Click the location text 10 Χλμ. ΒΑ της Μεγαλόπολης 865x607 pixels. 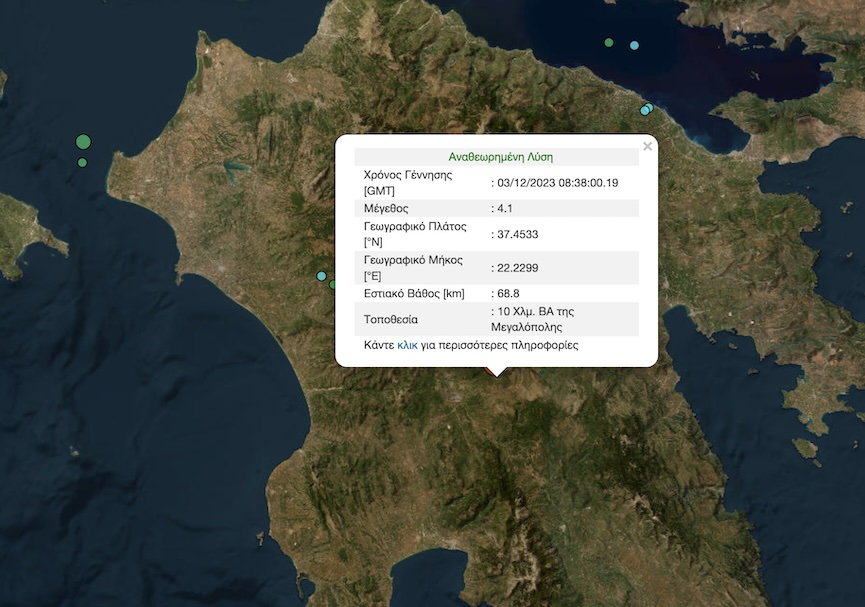coord(532,319)
